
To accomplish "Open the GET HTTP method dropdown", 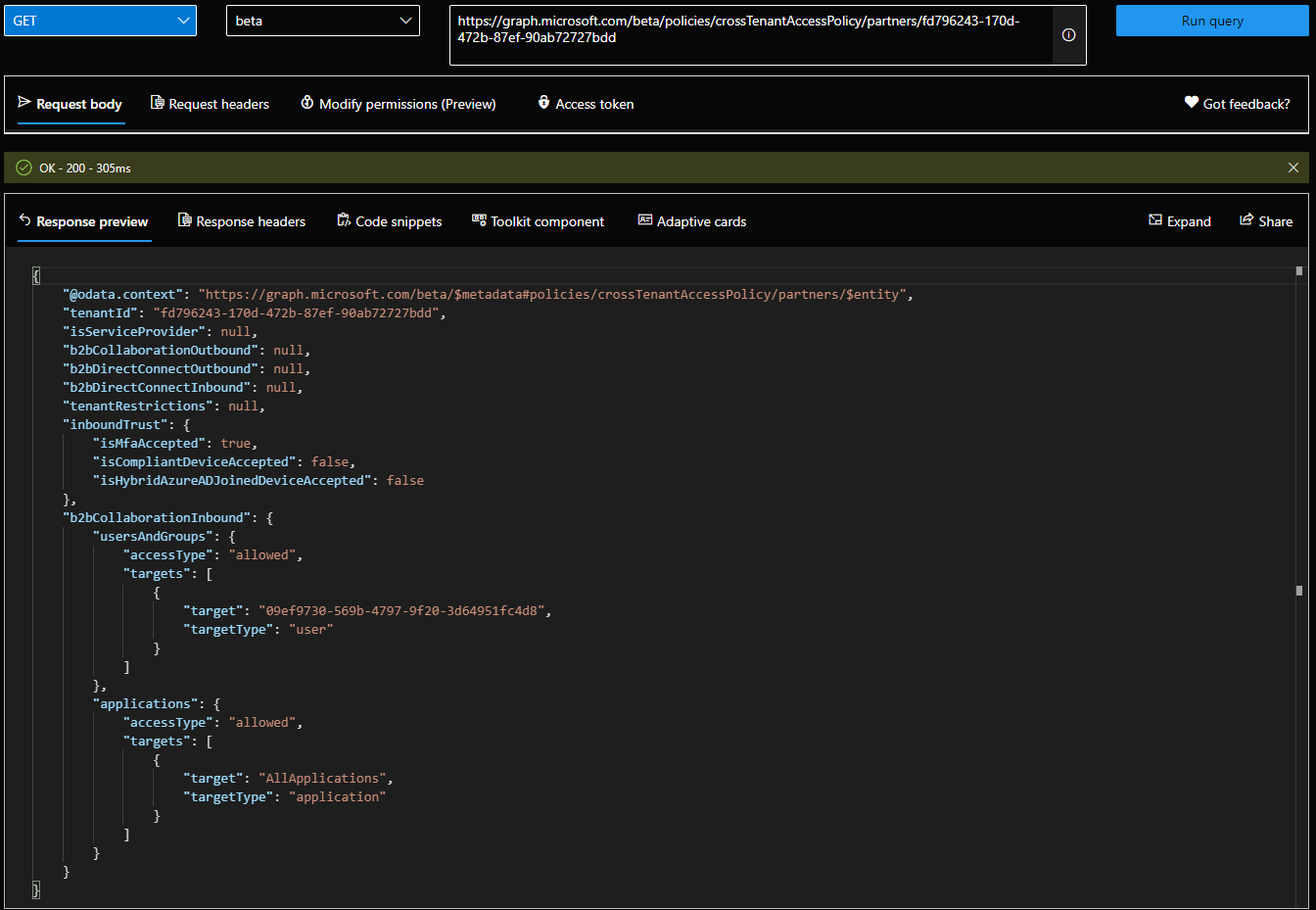I will coord(100,21).
